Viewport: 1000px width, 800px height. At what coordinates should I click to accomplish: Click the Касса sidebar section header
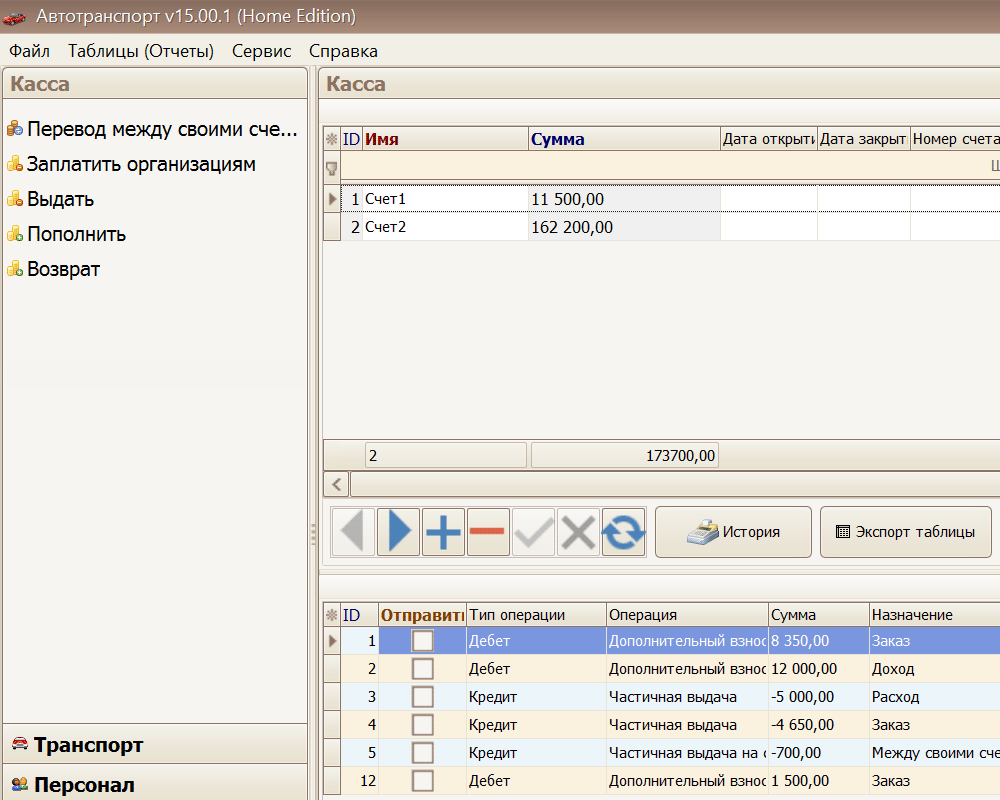155,84
